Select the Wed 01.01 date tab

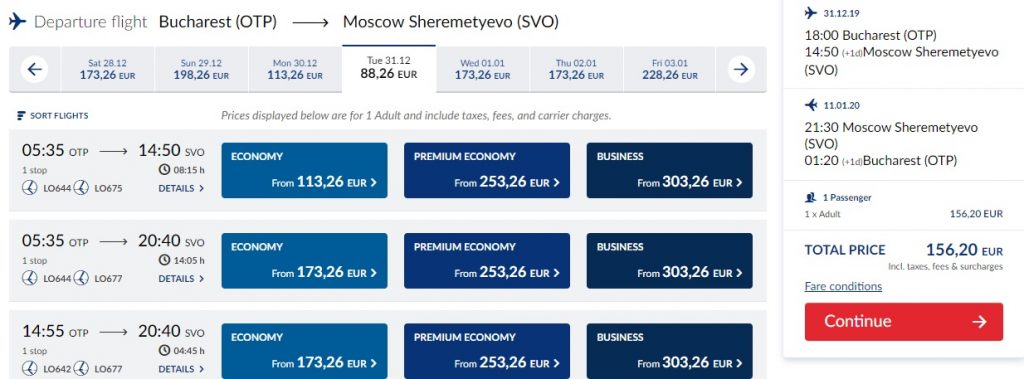tap(482, 69)
